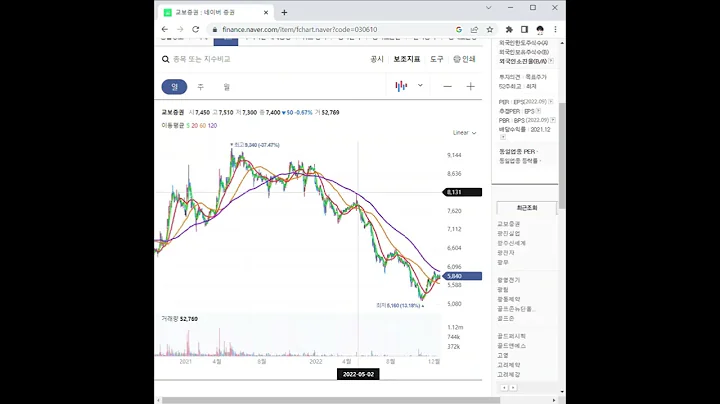Zoom in the chart with plus
The height and width of the screenshot is (404, 720).
tap(471, 86)
